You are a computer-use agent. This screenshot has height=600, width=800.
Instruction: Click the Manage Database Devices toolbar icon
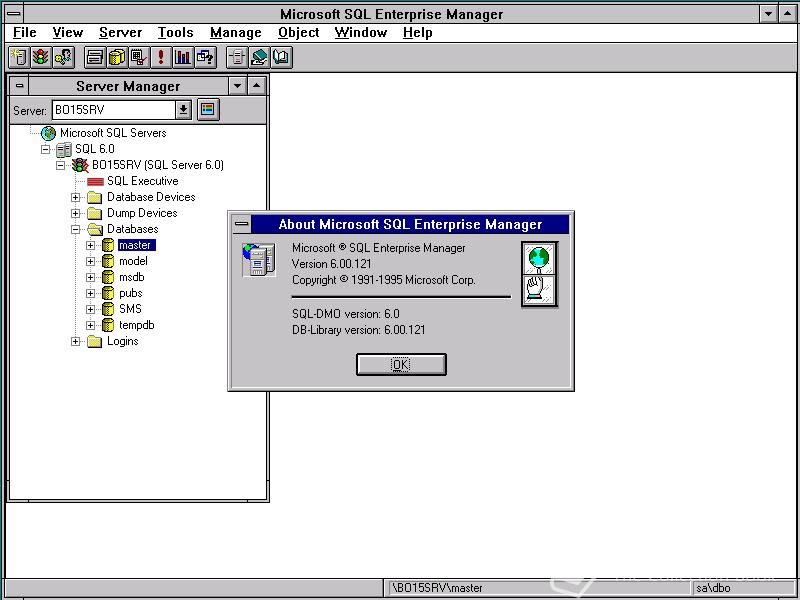point(94,57)
